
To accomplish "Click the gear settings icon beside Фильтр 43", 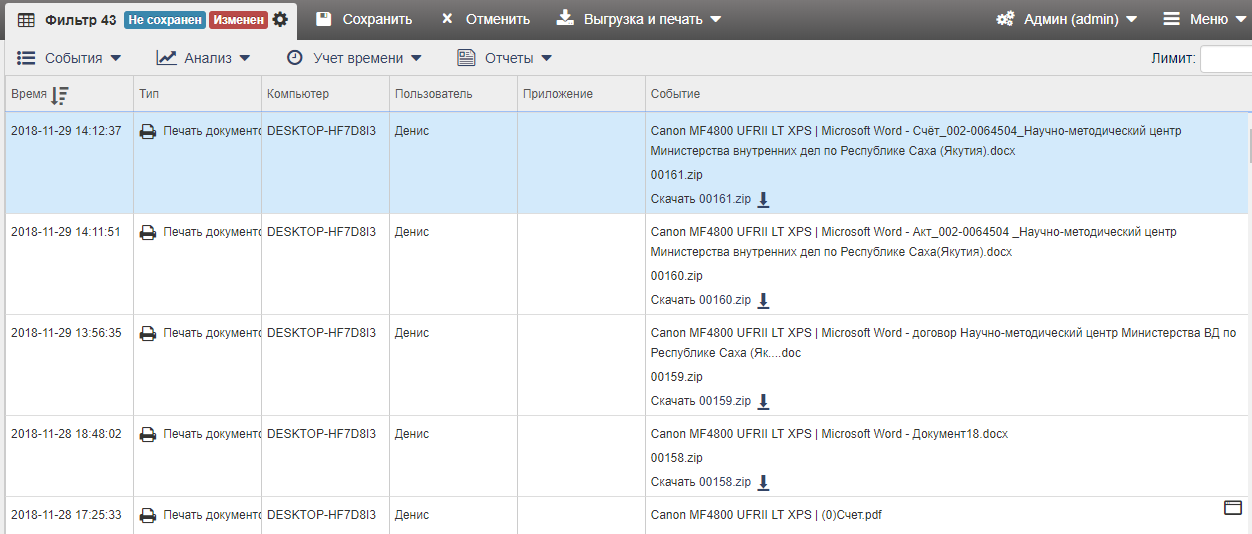I will tap(280, 20).
